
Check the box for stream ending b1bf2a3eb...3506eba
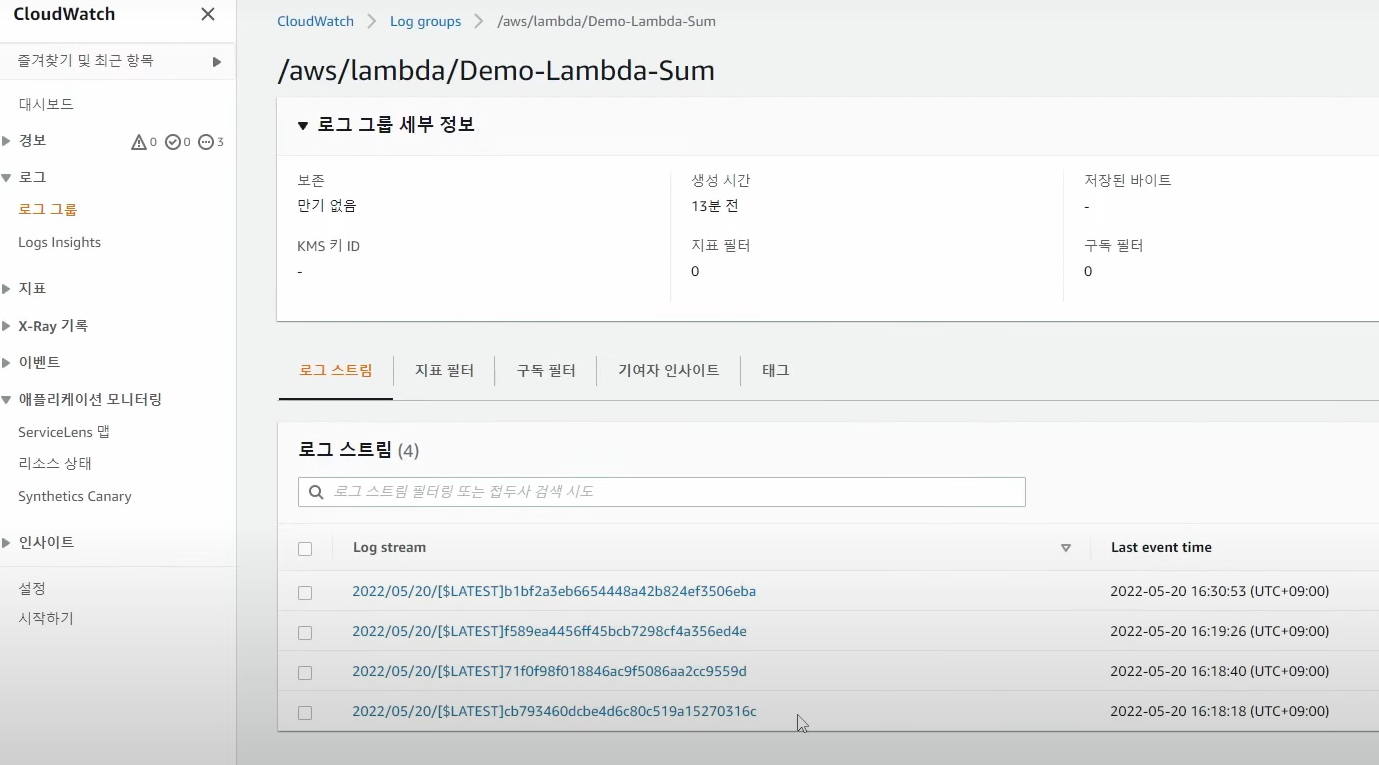(x=305, y=593)
